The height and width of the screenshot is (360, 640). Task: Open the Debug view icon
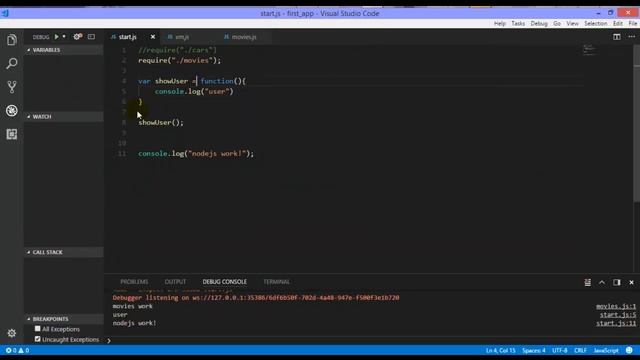click(x=12, y=110)
